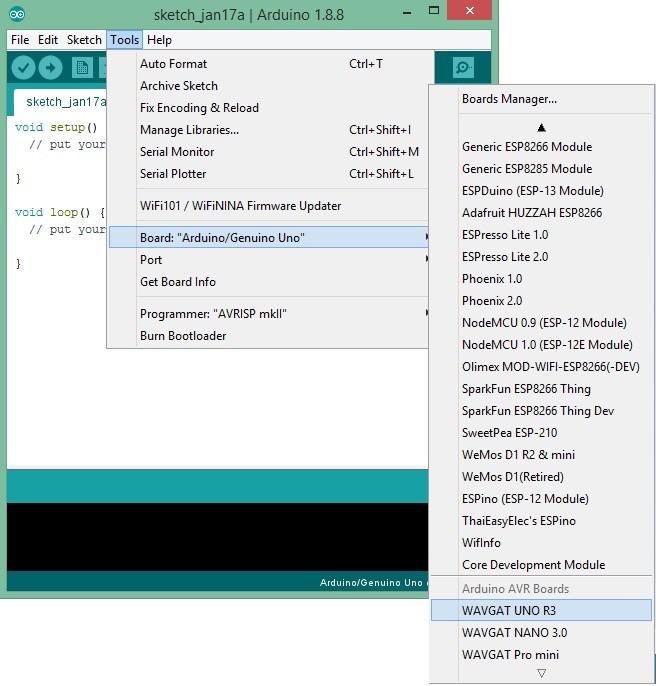656x686 pixels.
Task: Select ESPresso Lite 2.0 board
Action: point(541,257)
